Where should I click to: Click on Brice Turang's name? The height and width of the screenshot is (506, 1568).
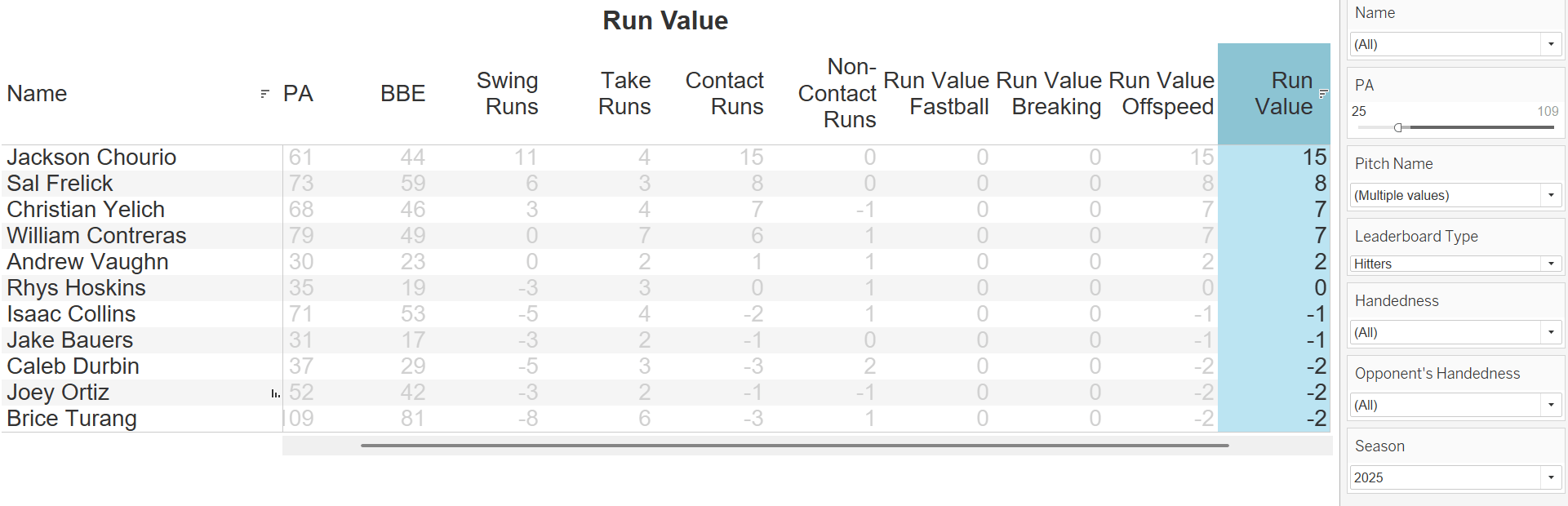(72, 419)
